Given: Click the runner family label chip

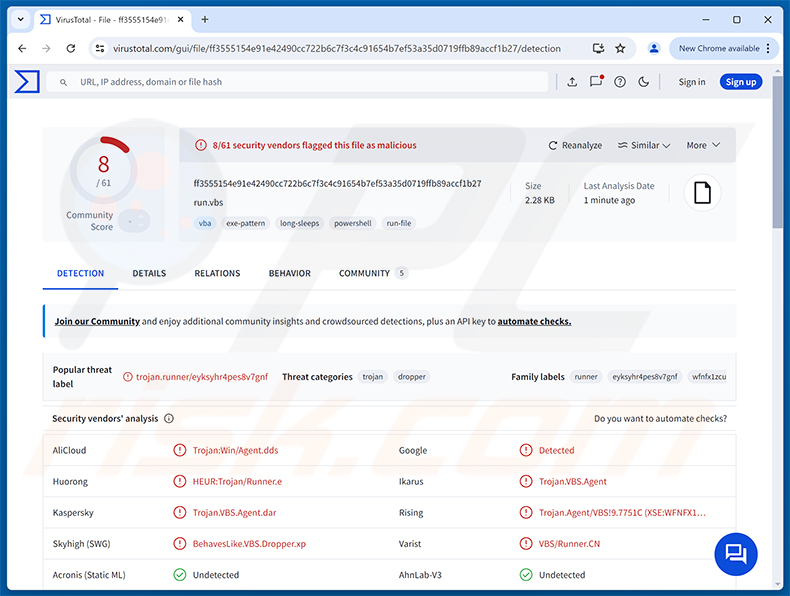Looking at the screenshot, I should pos(586,377).
